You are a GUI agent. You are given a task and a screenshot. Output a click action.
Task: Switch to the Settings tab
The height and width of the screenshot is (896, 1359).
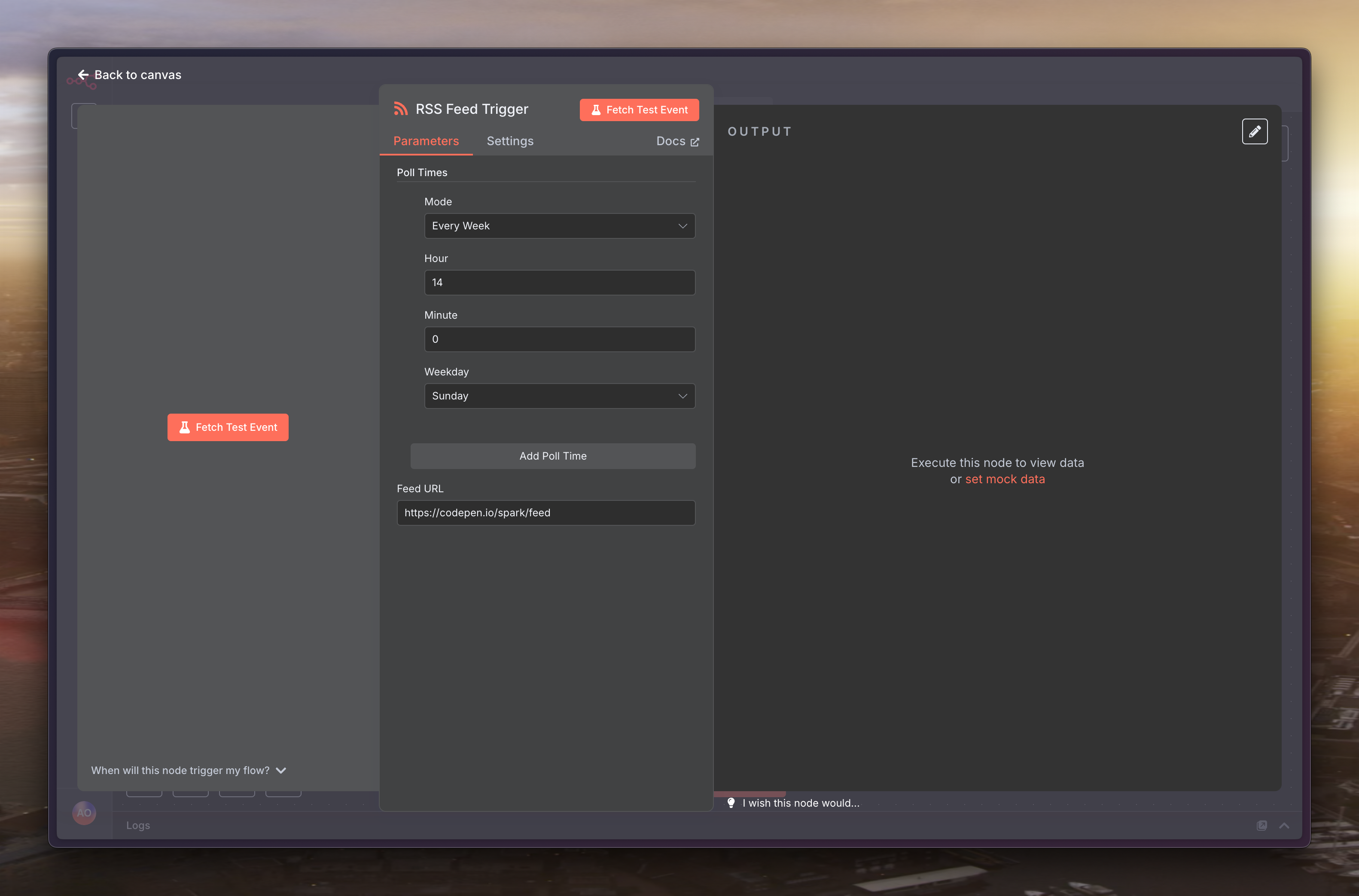(509, 141)
